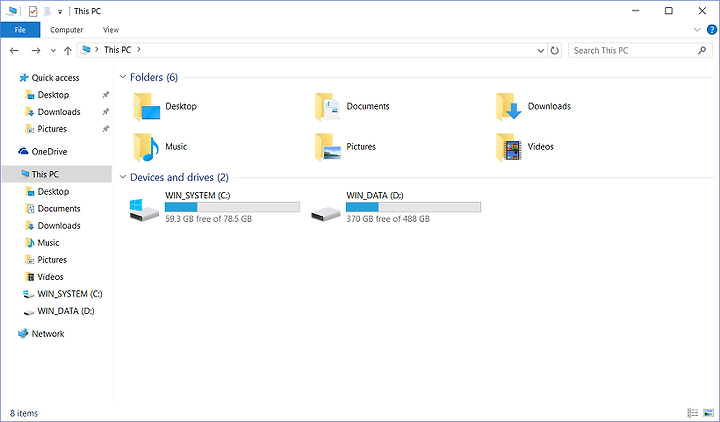Select Videos under This PC in sidebar
The width and height of the screenshot is (720, 422).
click(x=50, y=277)
